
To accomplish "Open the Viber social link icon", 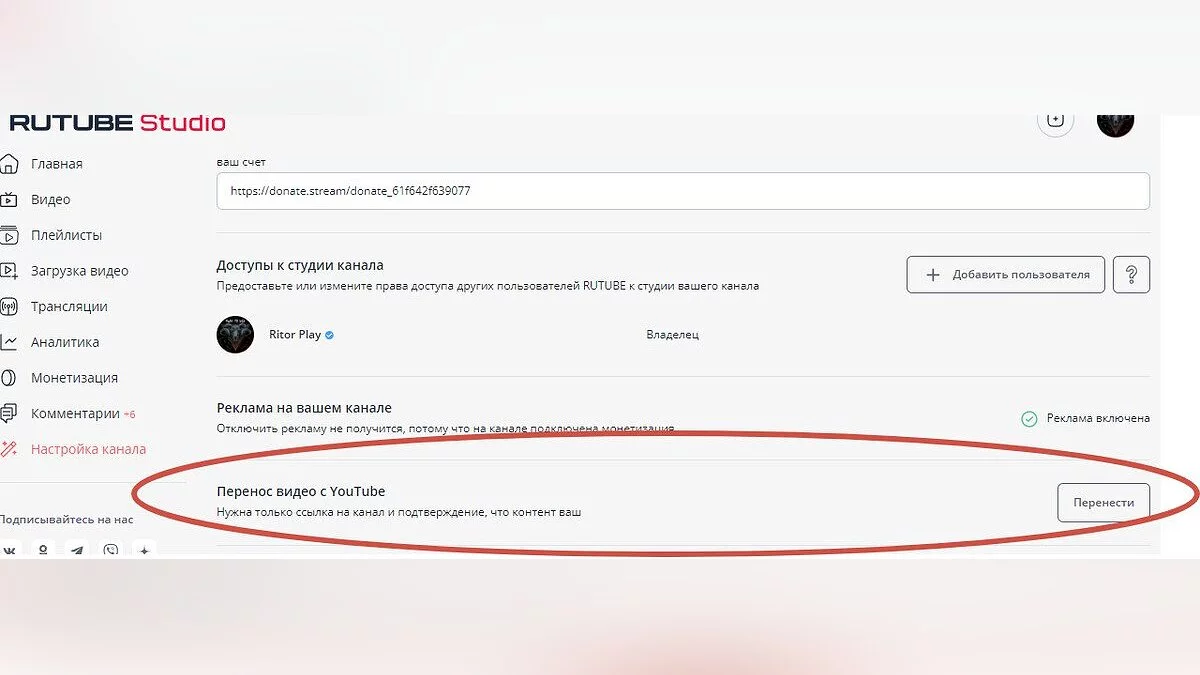I will [x=111, y=551].
